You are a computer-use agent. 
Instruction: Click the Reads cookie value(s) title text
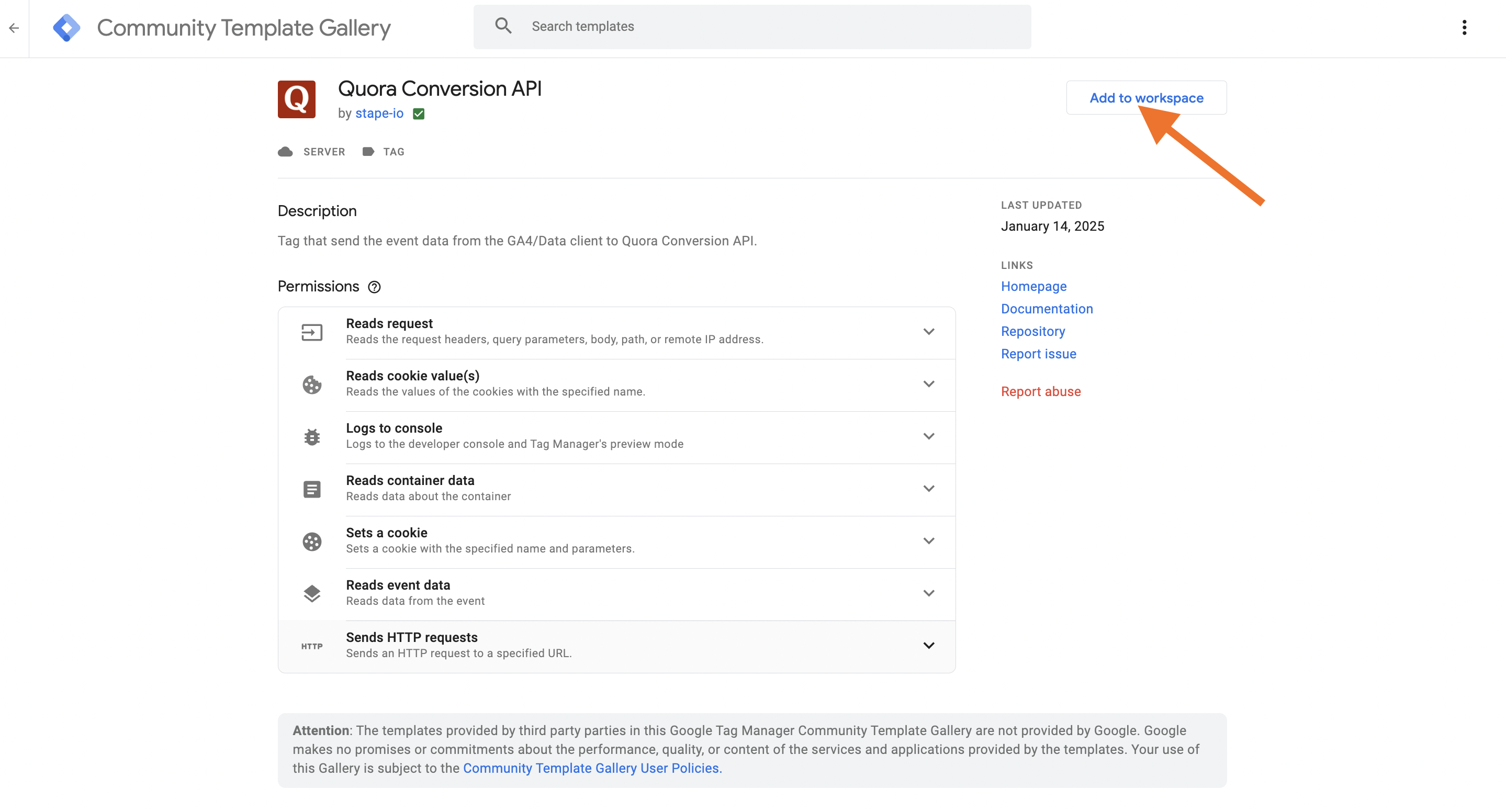click(412, 376)
